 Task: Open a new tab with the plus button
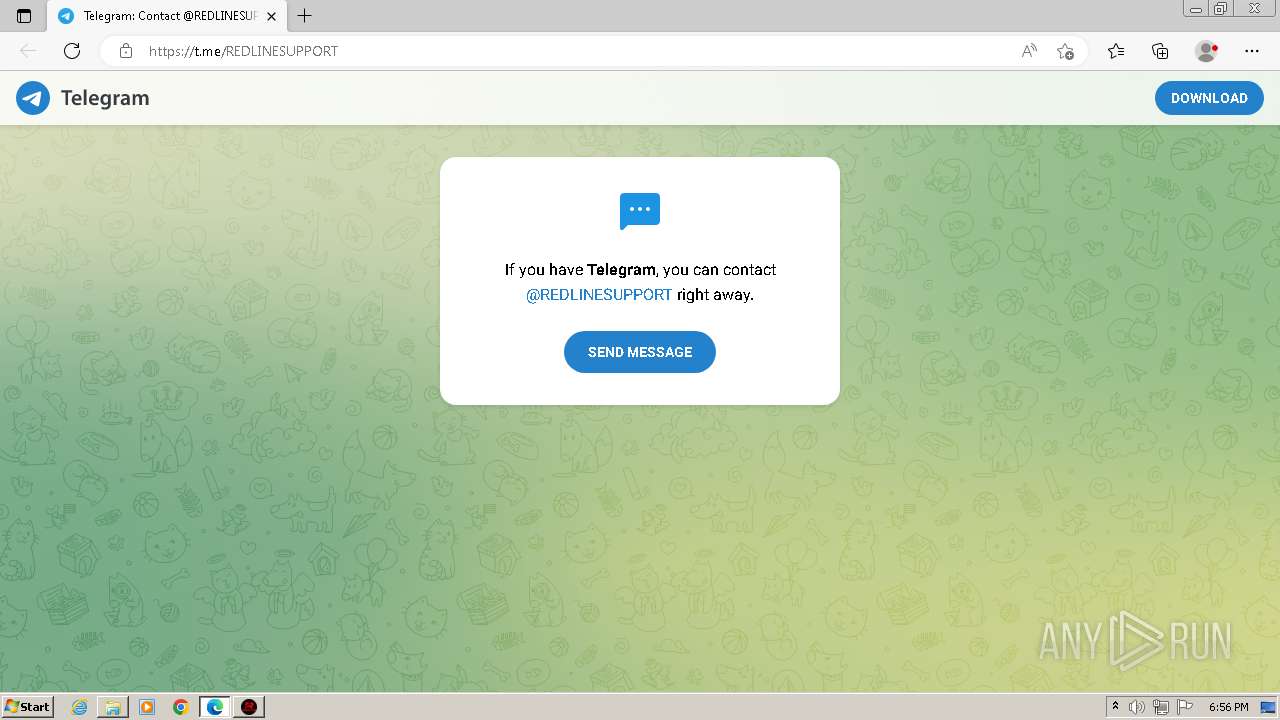coord(305,16)
